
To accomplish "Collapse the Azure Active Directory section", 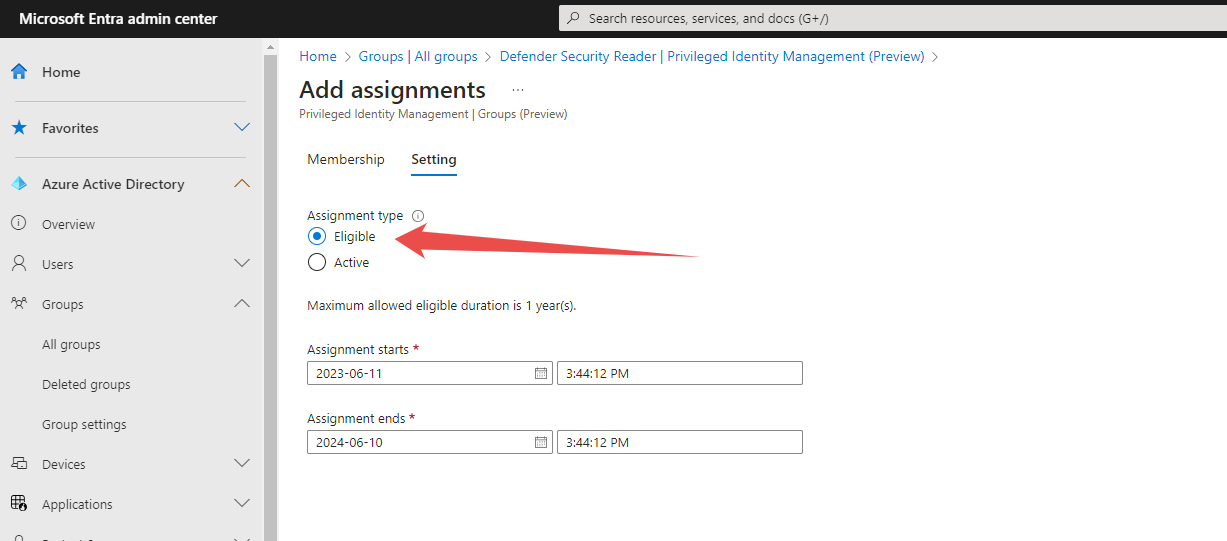I will [241, 184].
